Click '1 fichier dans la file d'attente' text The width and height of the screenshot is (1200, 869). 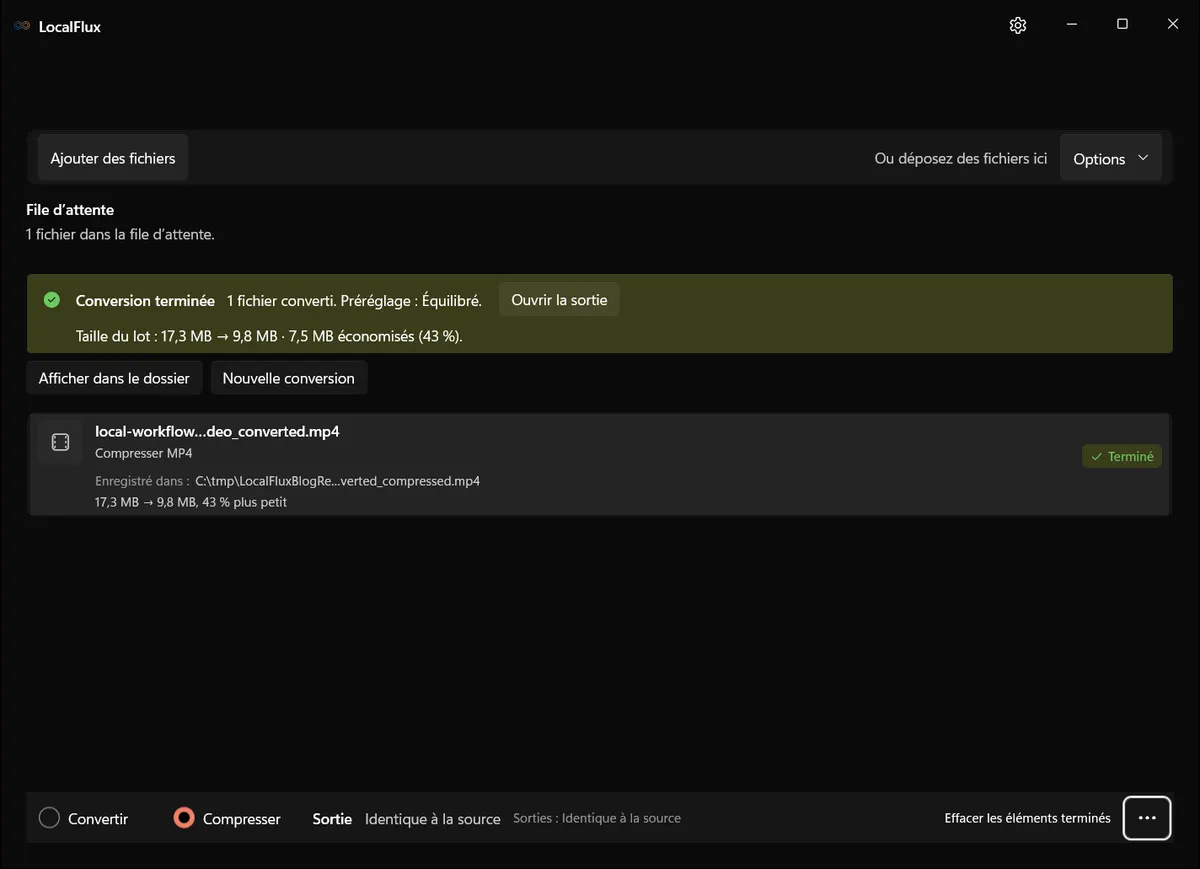120,234
